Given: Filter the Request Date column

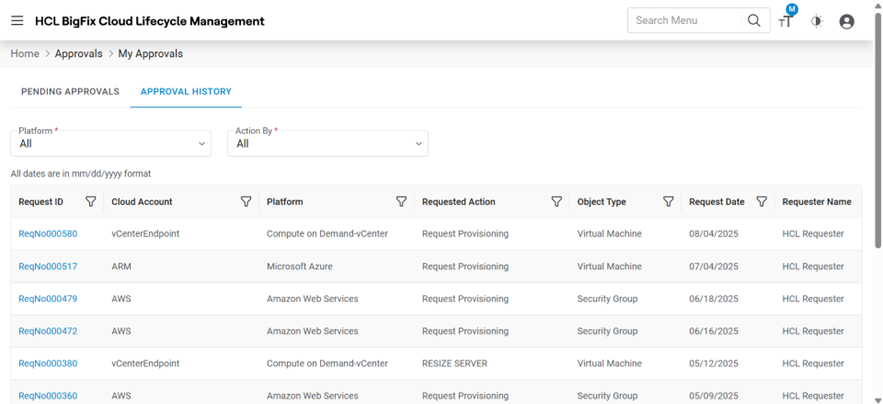Looking at the screenshot, I should point(762,202).
